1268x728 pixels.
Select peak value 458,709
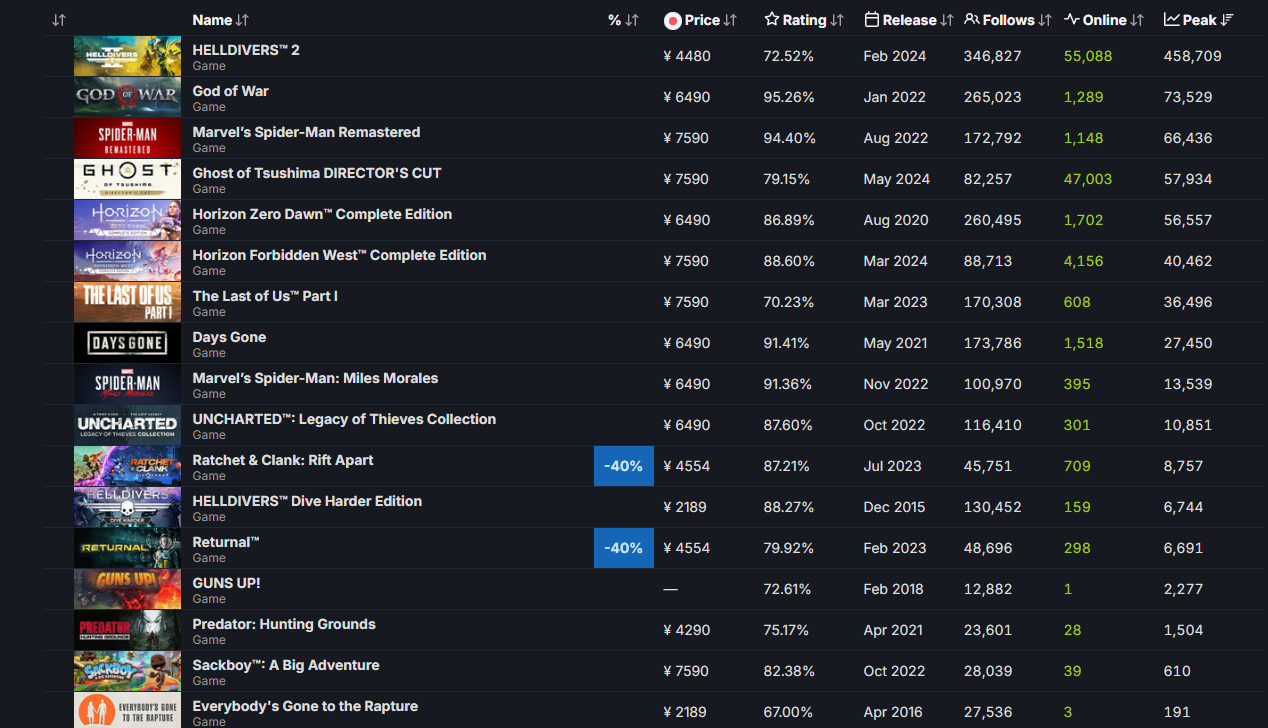coord(1193,56)
